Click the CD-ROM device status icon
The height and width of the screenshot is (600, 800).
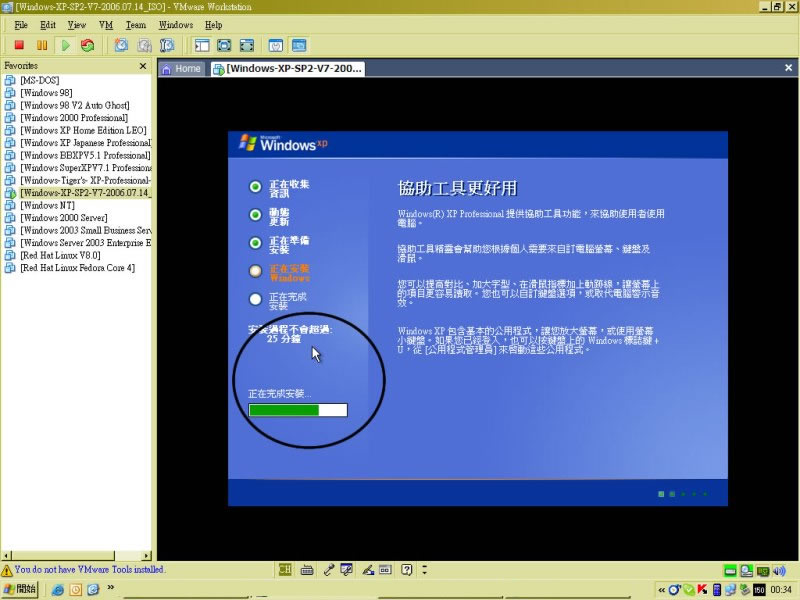click(746, 571)
